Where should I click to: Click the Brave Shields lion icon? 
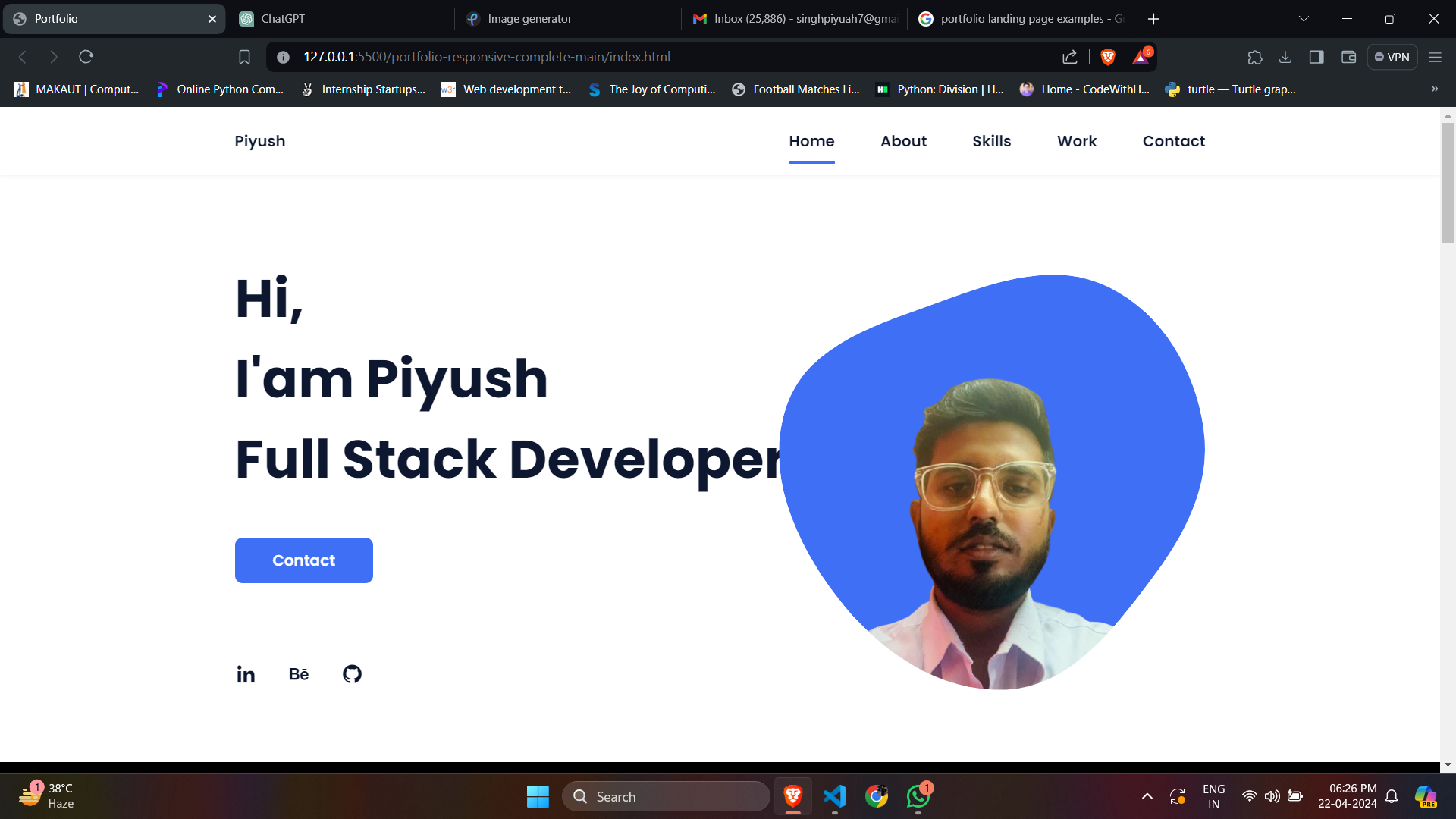[1108, 57]
